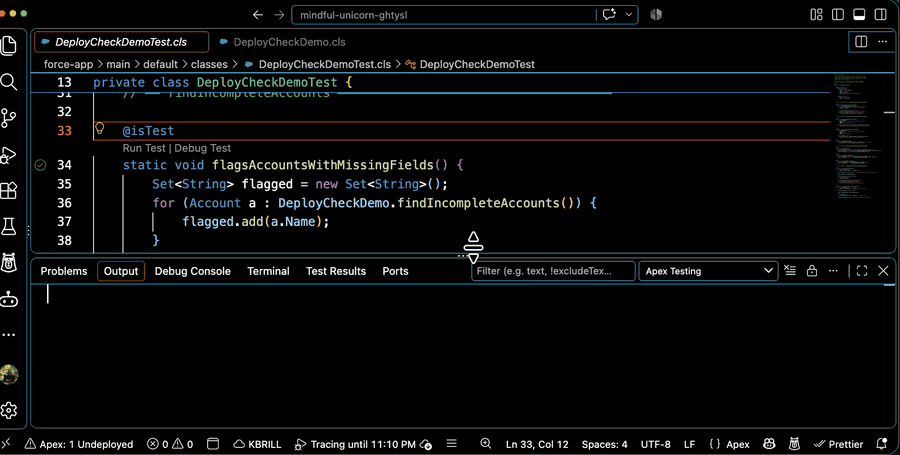The height and width of the screenshot is (455, 900).
Task: Toggle output scroll lock
Action: coord(812,271)
